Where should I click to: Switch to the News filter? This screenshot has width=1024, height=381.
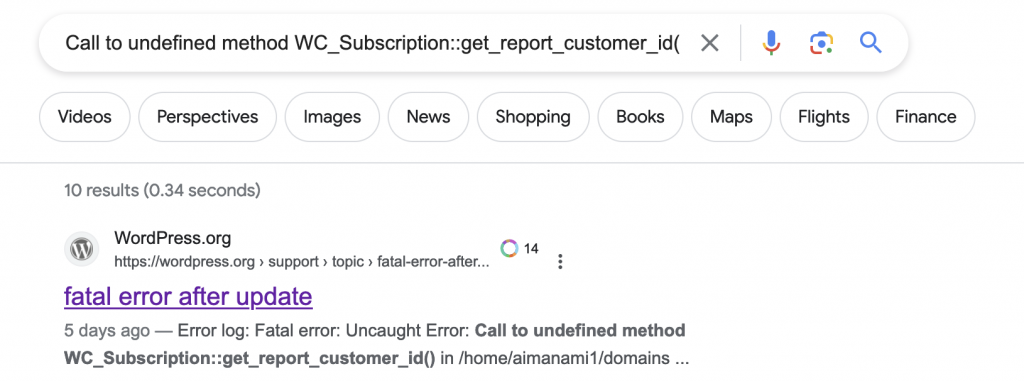pyautogui.click(x=428, y=117)
